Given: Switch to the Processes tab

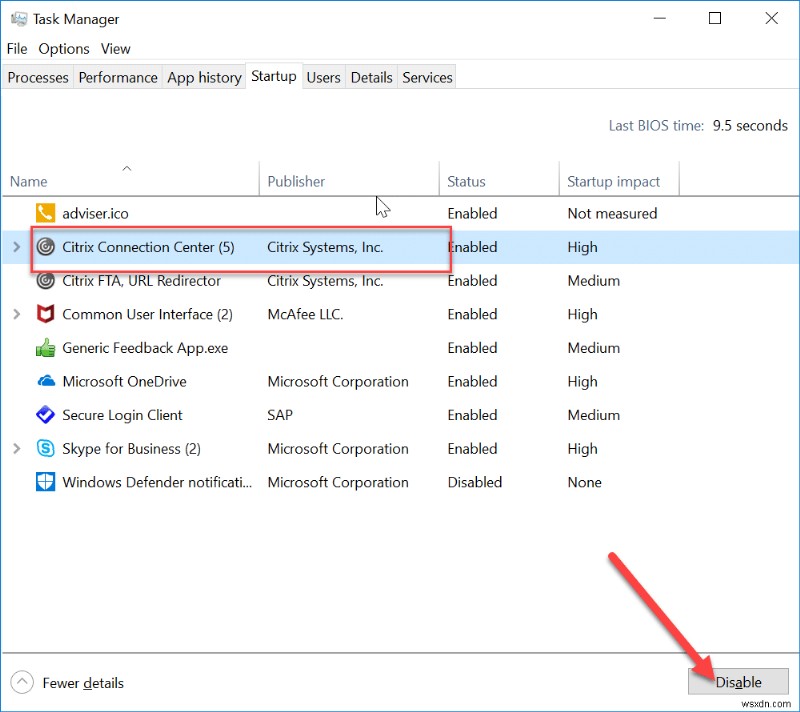Looking at the screenshot, I should coord(37,76).
